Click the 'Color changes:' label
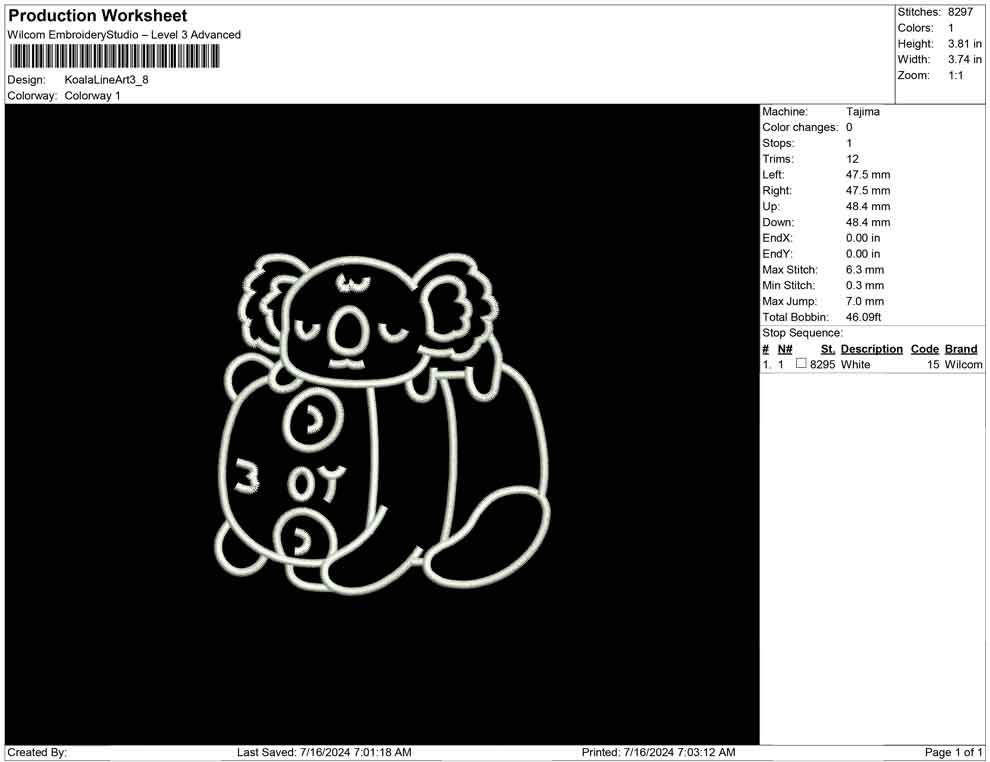 coord(800,128)
